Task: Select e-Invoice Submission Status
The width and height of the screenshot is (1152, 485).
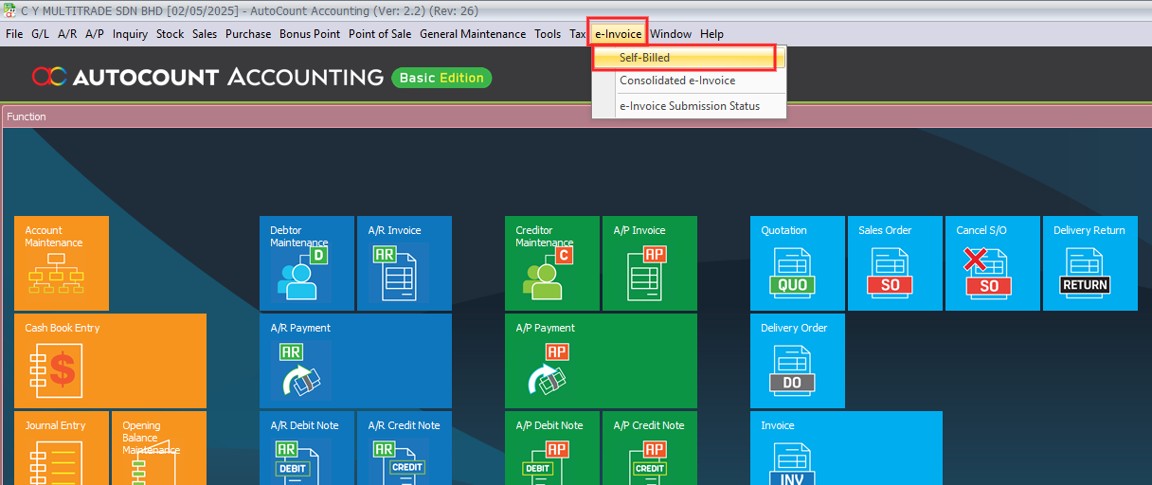Action: pyautogui.click(x=689, y=106)
